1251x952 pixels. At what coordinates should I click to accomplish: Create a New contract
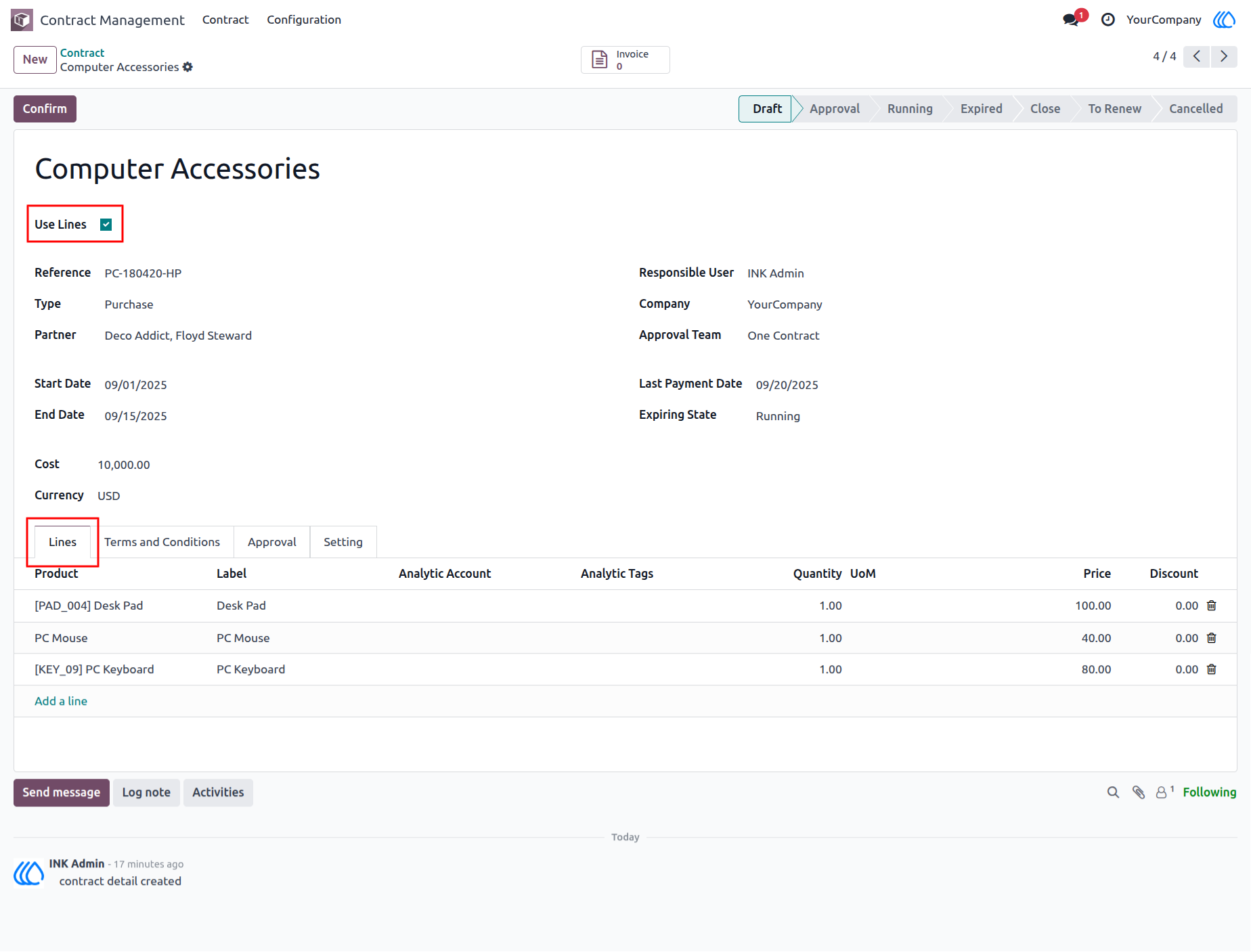pyautogui.click(x=35, y=60)
